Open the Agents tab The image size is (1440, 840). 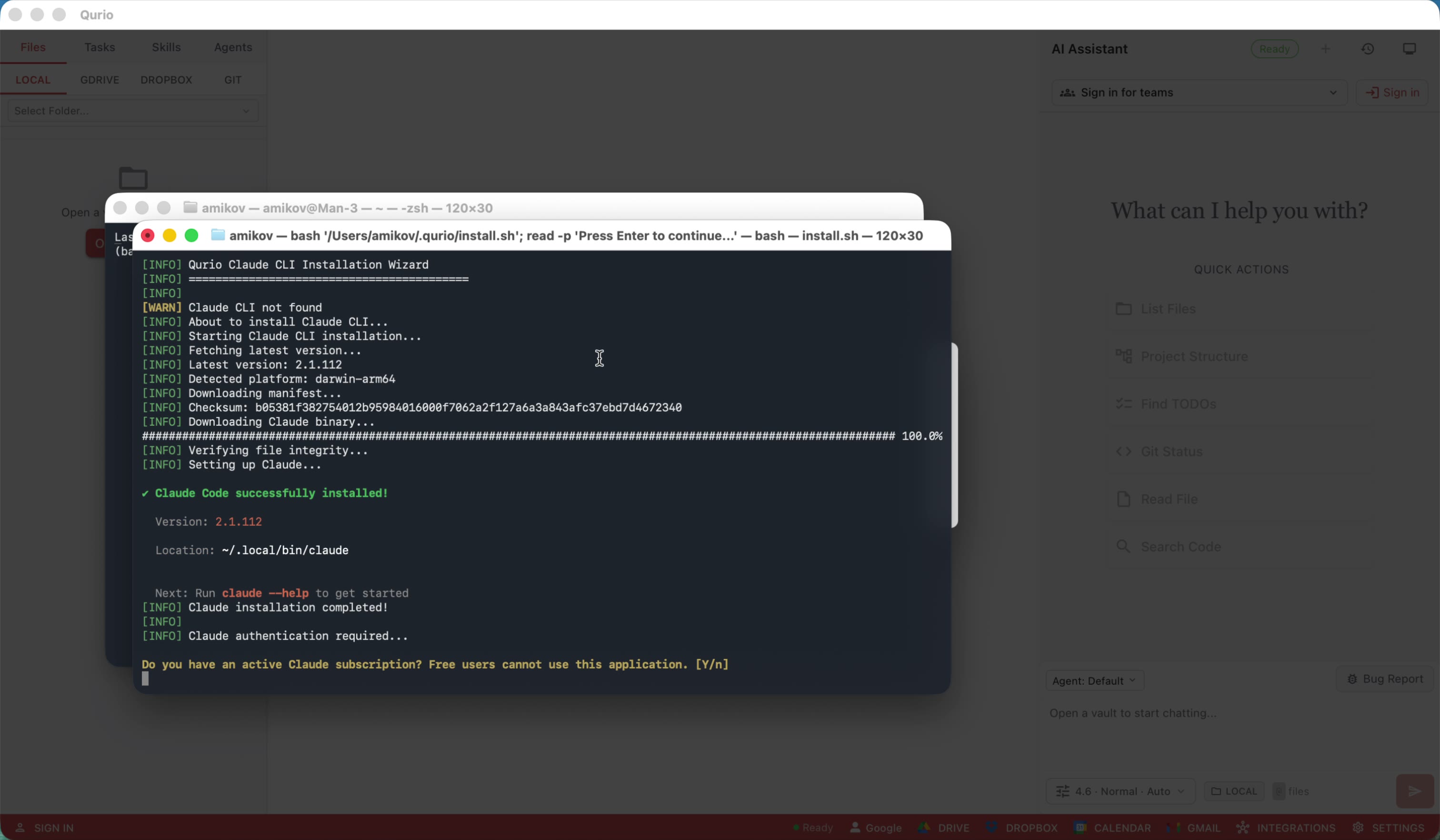(x=232, y=48)
